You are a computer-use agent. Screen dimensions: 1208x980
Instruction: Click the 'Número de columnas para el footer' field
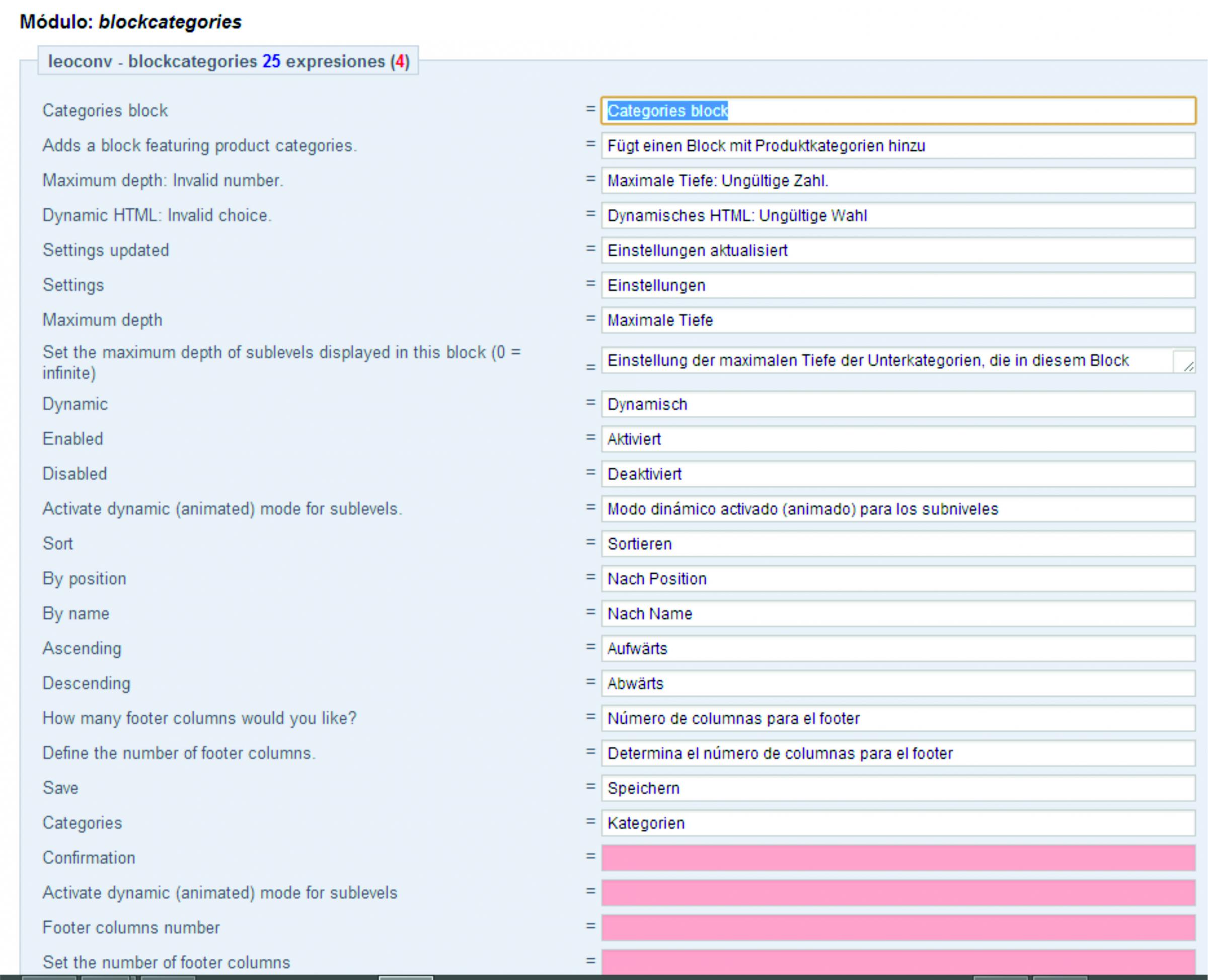[897, 719]
